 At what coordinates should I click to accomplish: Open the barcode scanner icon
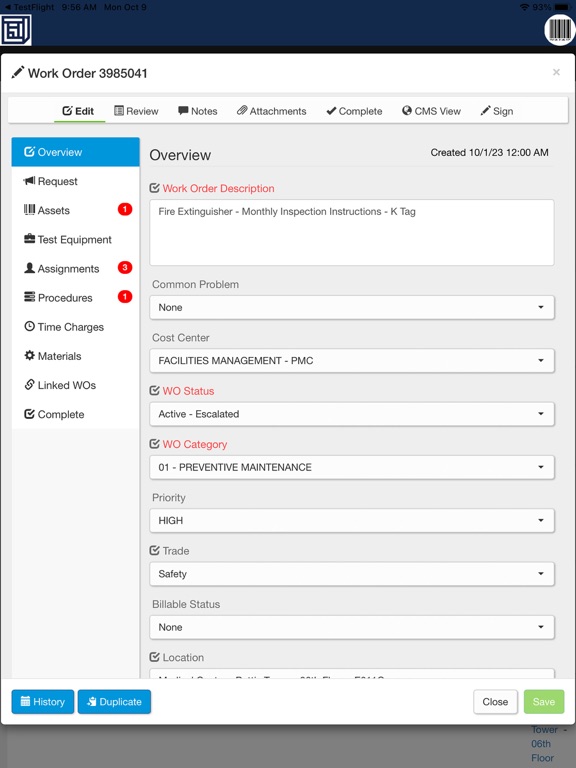pyautogui.click(x=560, y=30)
